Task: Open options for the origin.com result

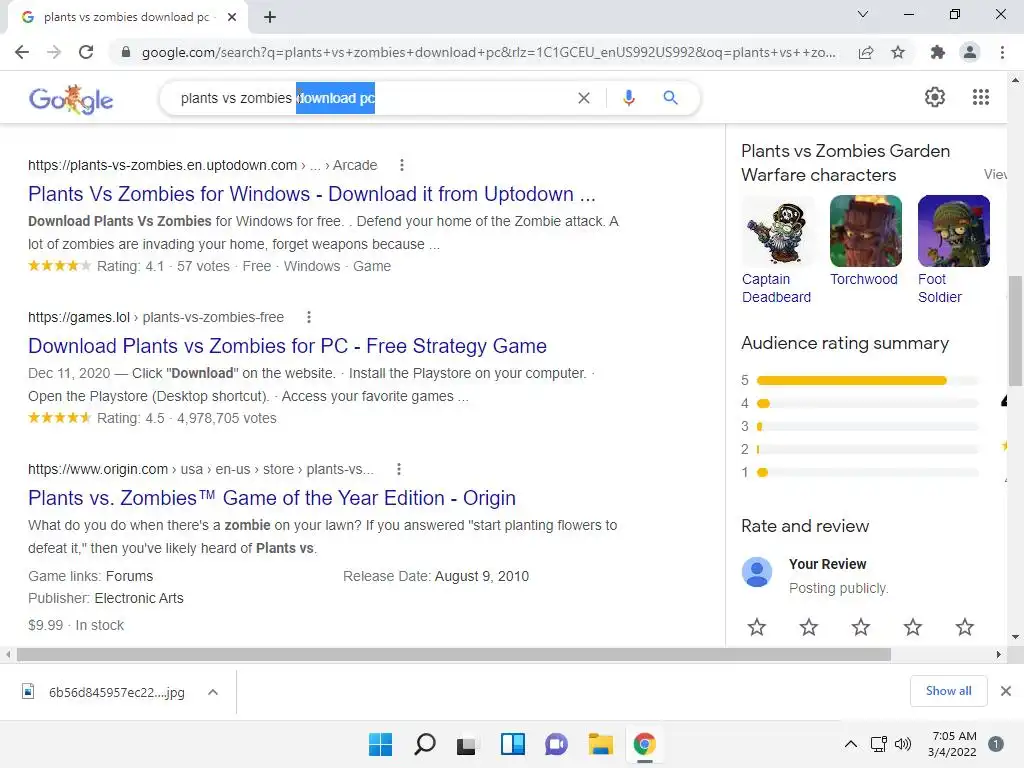Action: tap(398, 470)
